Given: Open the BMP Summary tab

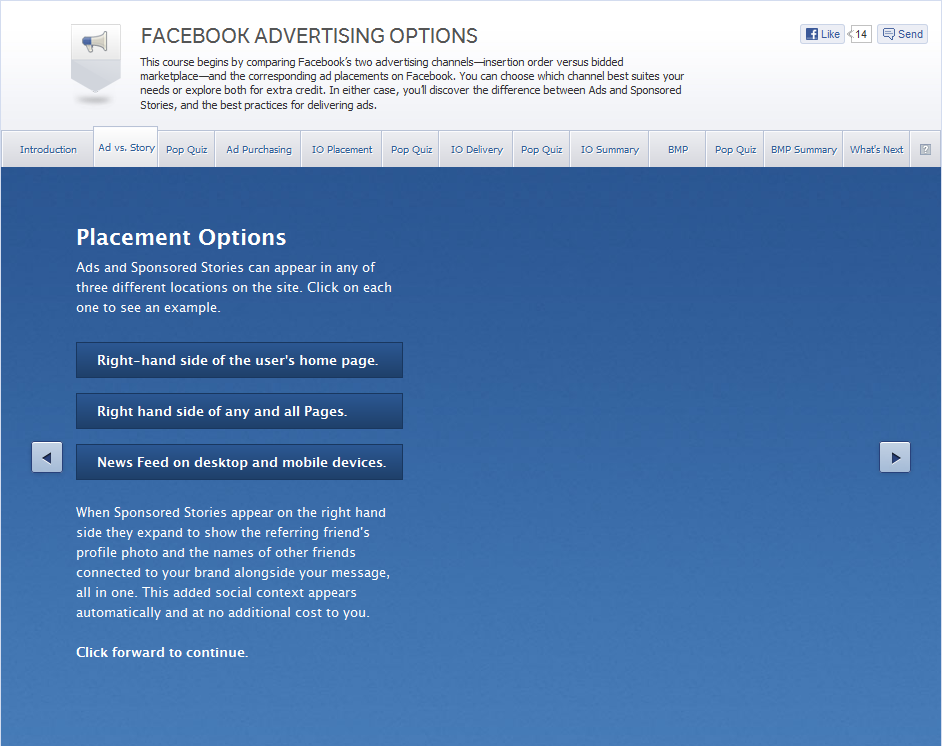Looking at the screenshot, I should coord(804,150).
